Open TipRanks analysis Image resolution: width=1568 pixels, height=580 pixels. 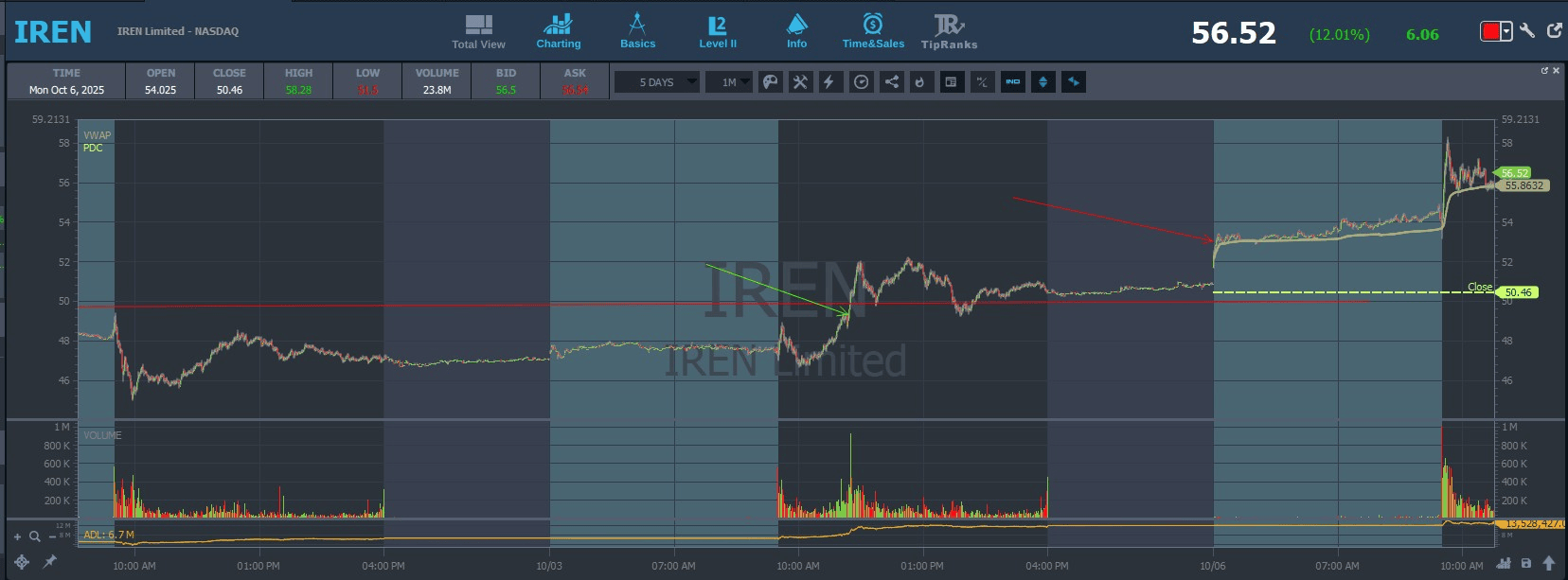[949, 32]
